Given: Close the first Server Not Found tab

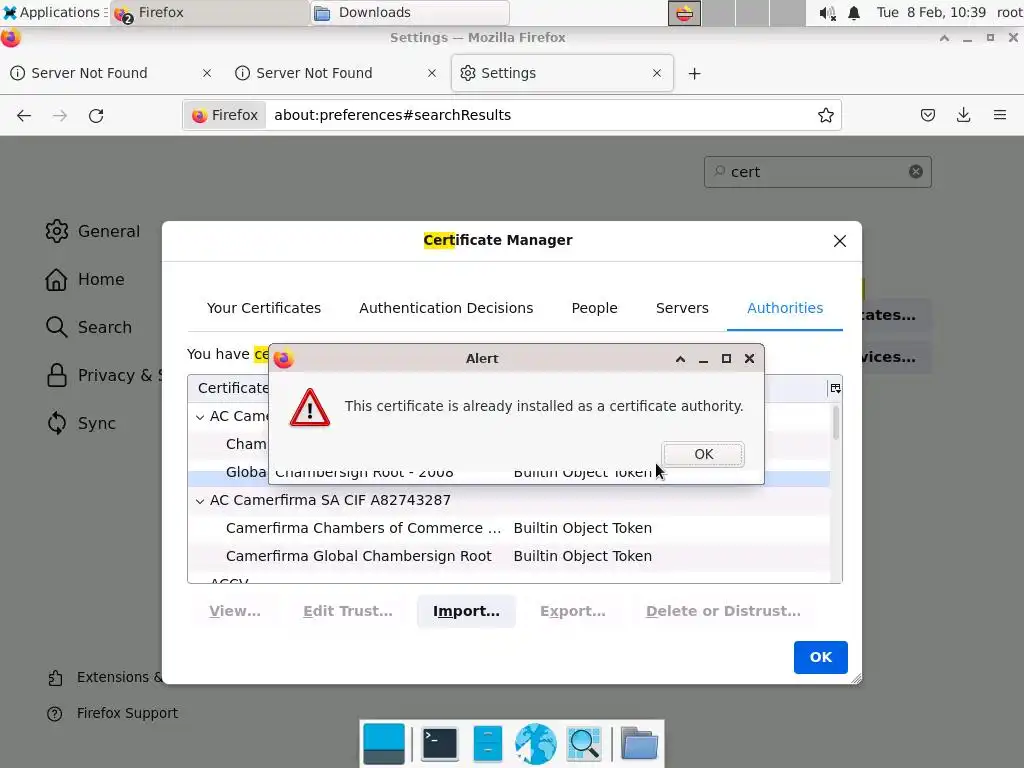Looking at the screenshot, I should (207, 73).
